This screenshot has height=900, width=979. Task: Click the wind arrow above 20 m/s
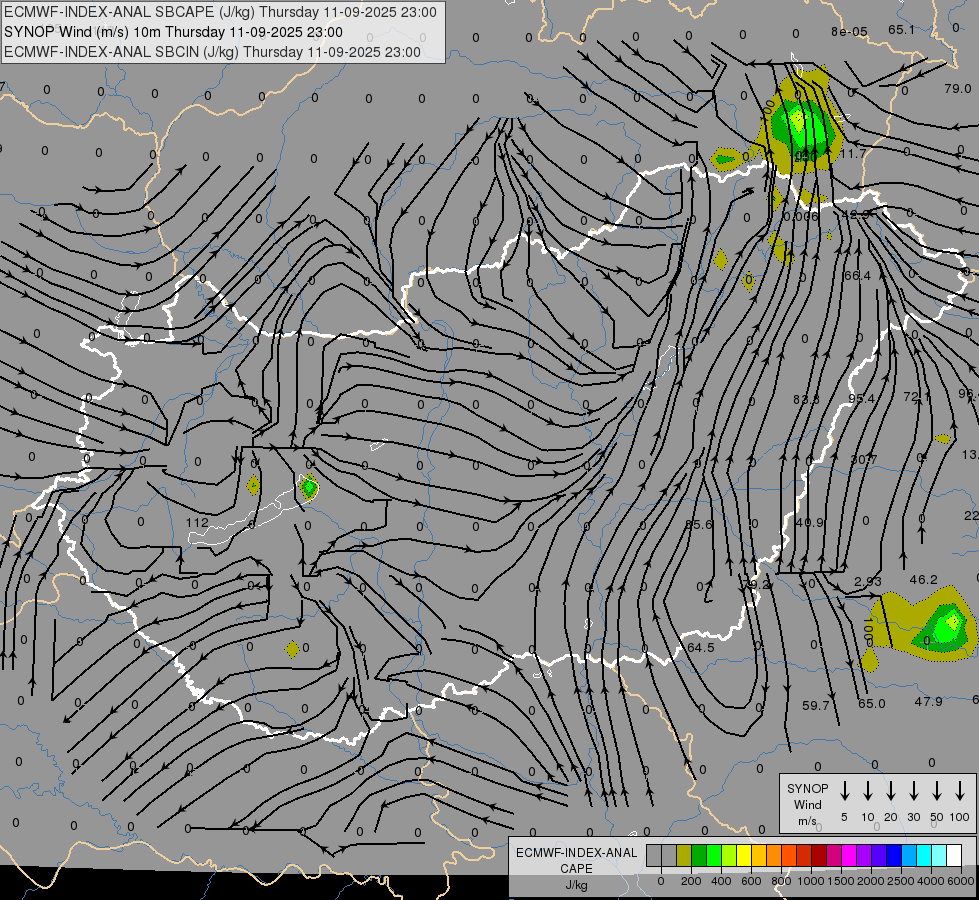890,791
